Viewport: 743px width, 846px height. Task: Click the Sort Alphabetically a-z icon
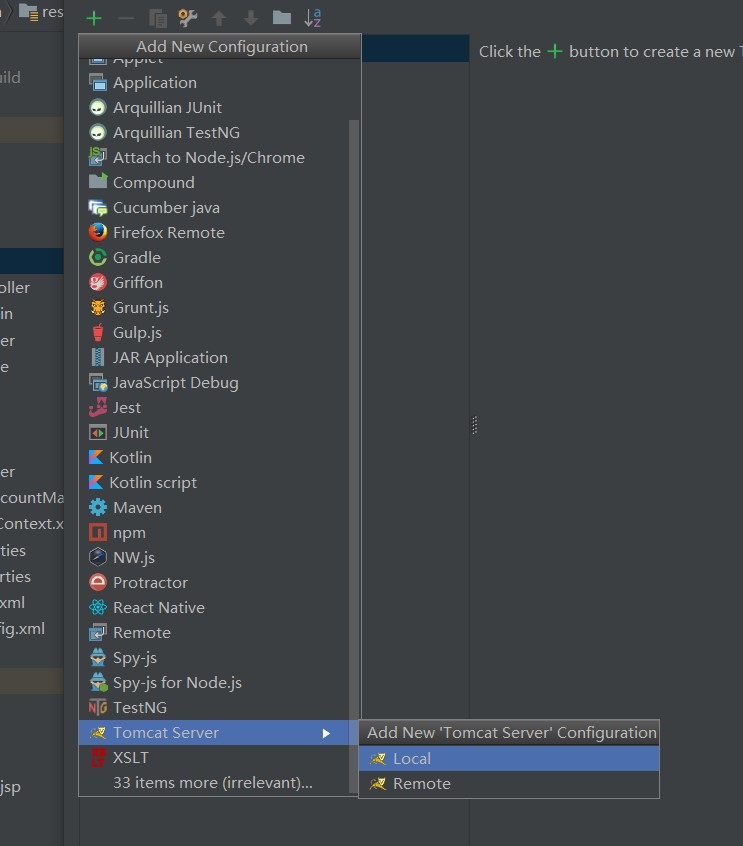[x=312, y=18]
